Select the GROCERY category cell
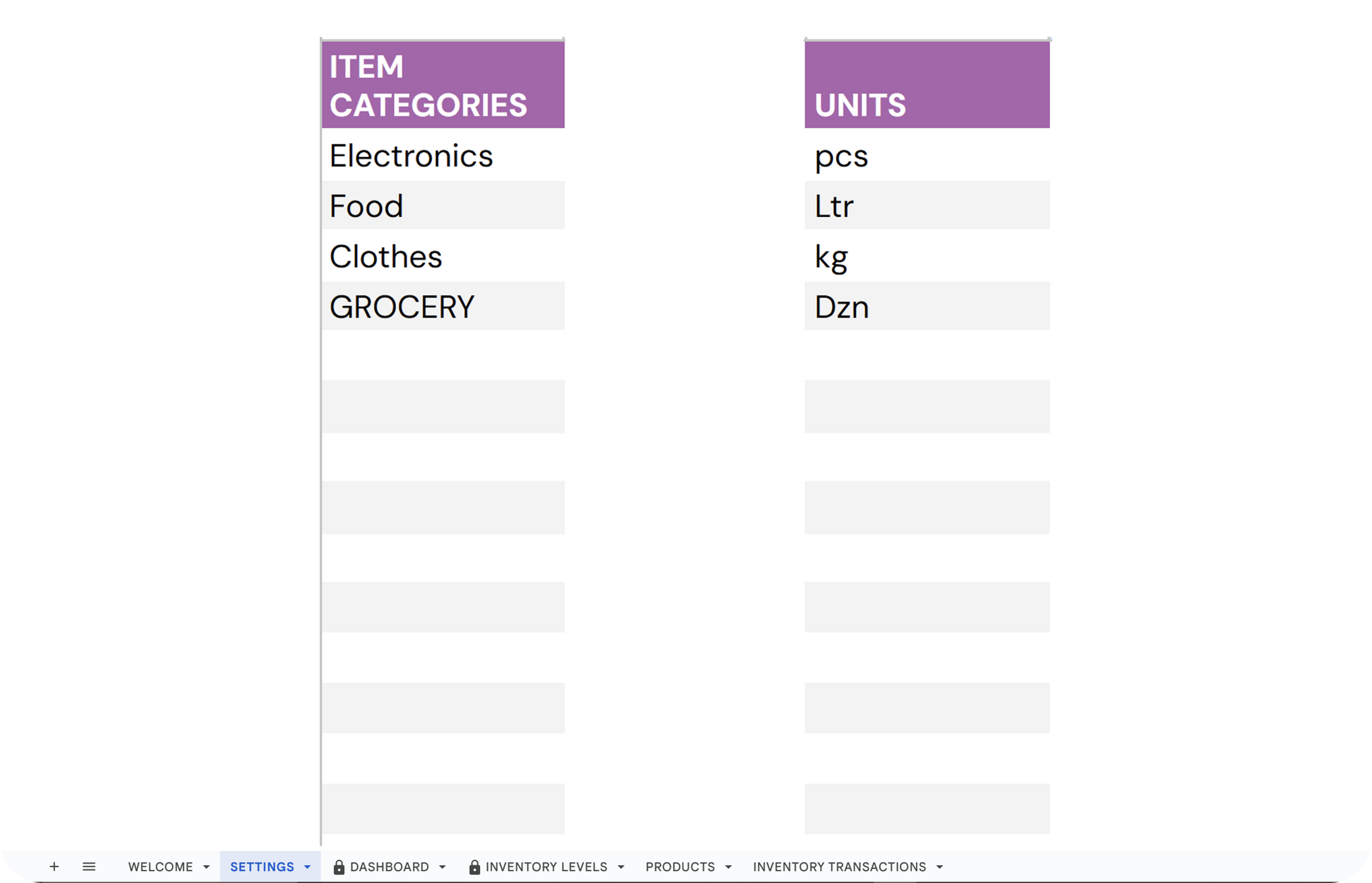 443,306
